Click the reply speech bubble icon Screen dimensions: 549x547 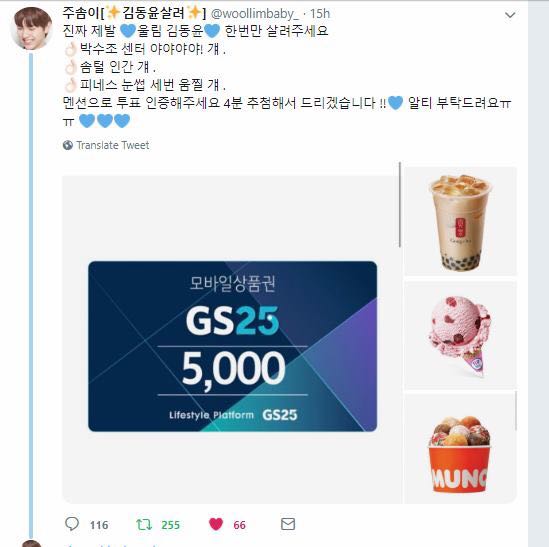(x=72, y=524)
